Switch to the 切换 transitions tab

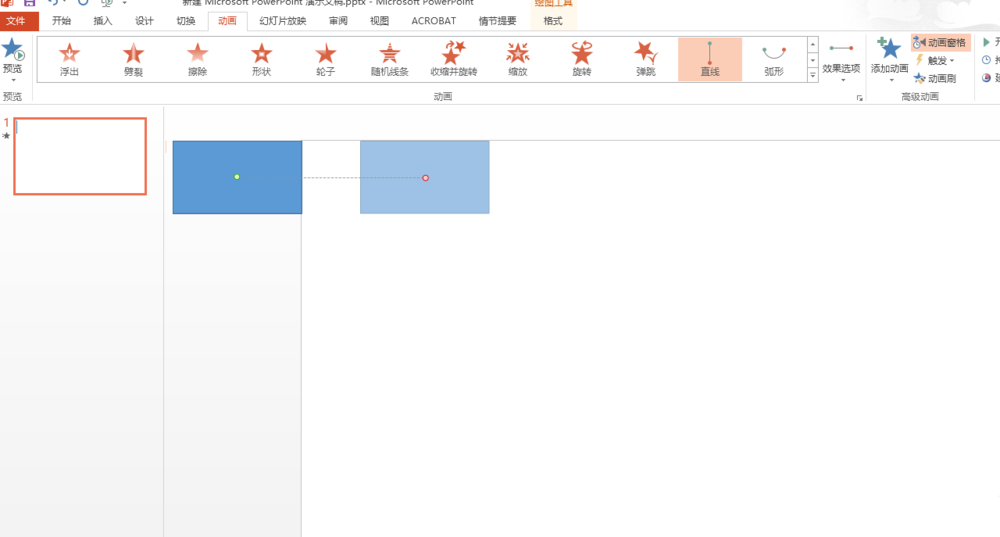[186, 21]
